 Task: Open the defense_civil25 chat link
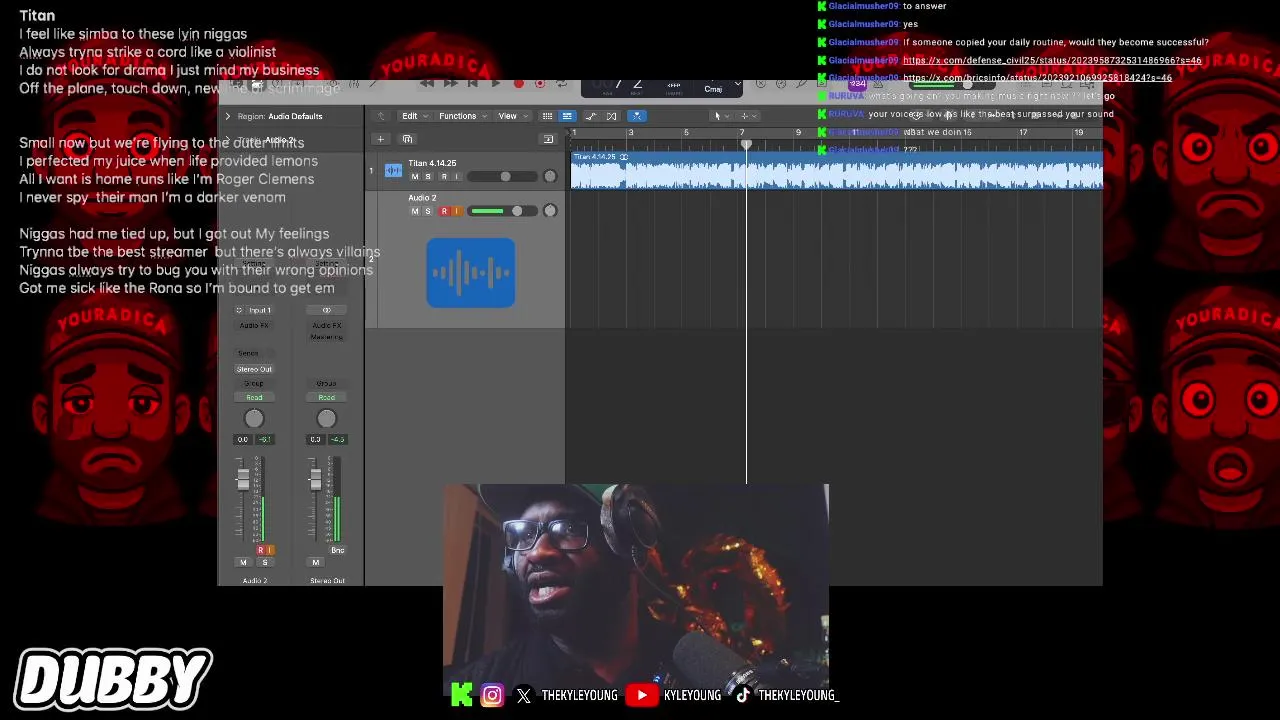coord(1052,60)
